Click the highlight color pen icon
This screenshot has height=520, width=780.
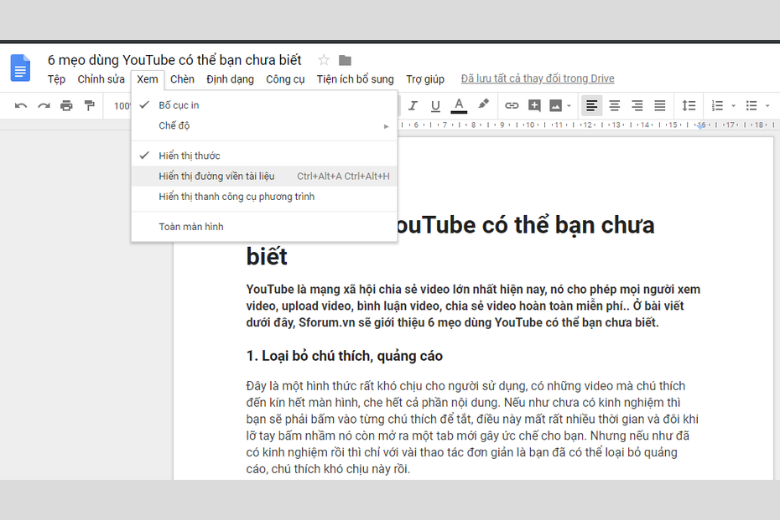483,105
